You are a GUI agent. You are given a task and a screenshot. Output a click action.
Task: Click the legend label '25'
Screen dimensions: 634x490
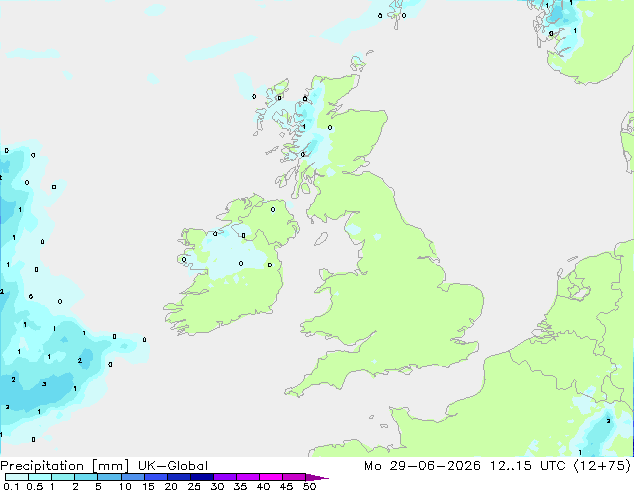tap(194, 486)
